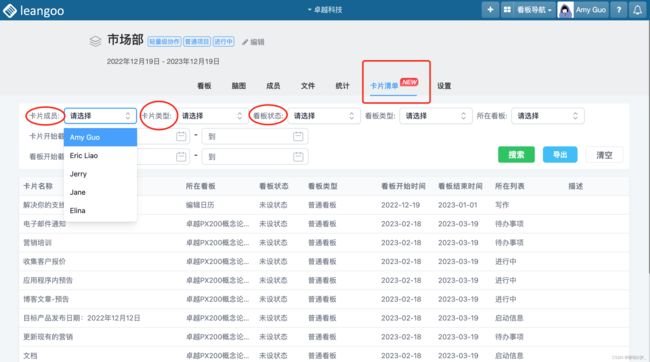This screenshot has height=362, width=650.
Task: Click the card date range 到 input
Action: click(255, 136)
